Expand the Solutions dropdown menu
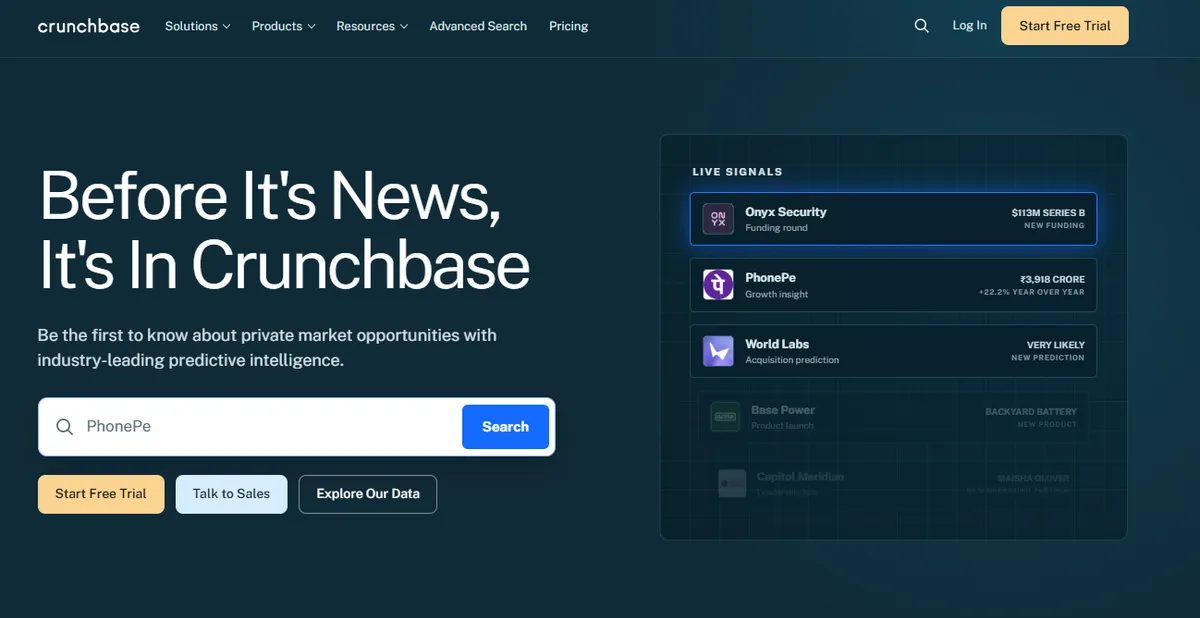 [198, 26]
